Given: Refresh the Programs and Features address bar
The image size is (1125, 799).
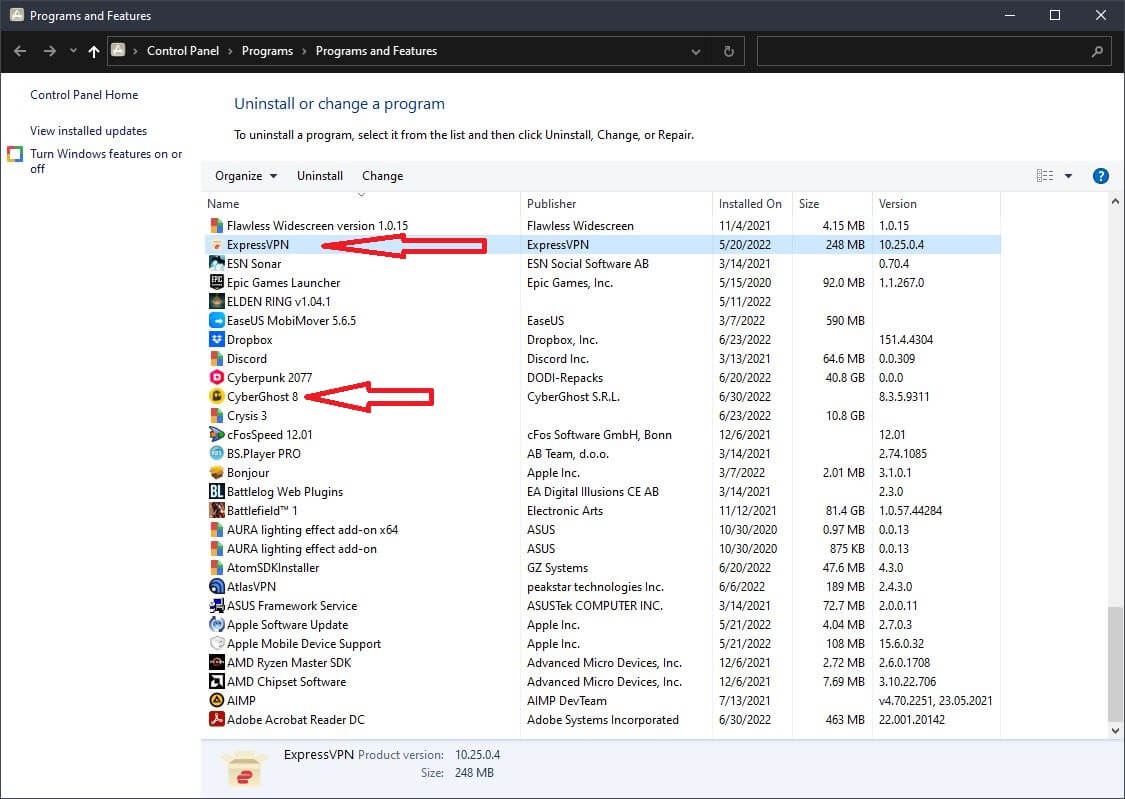Looking at the screenshot, I should pyautogui.click(x=728, y=52).
